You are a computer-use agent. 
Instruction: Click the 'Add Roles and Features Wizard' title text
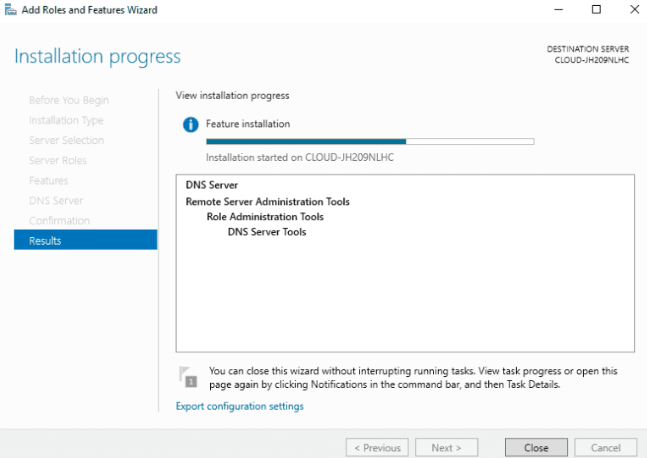[90, 10]
